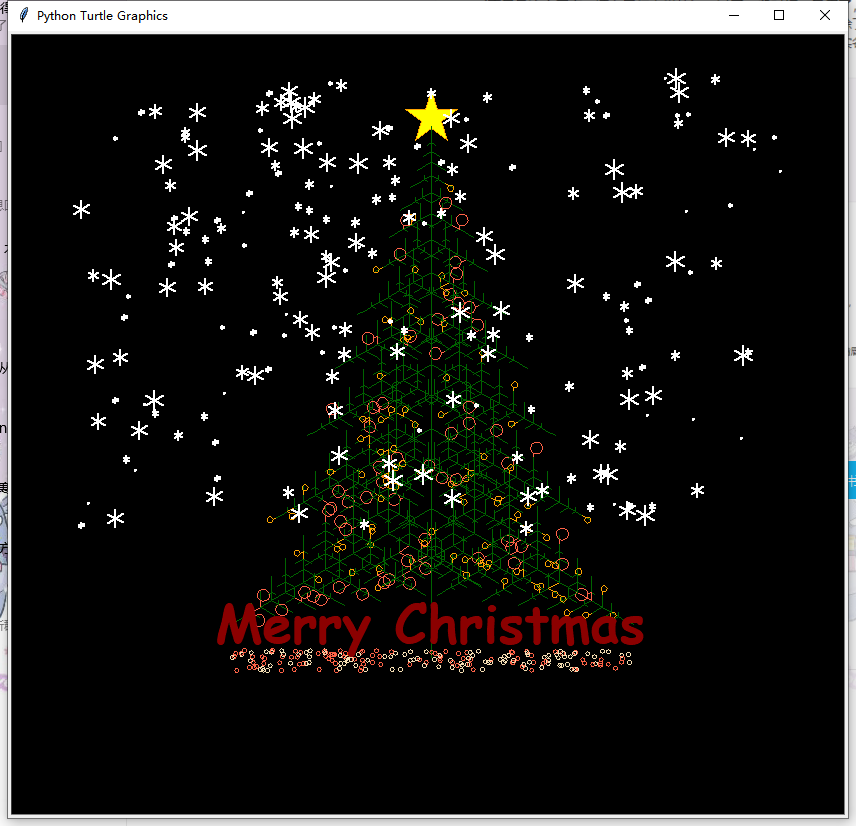
Task: Minimize the Python Turtle Graphics window
Action: coord(734,15)
